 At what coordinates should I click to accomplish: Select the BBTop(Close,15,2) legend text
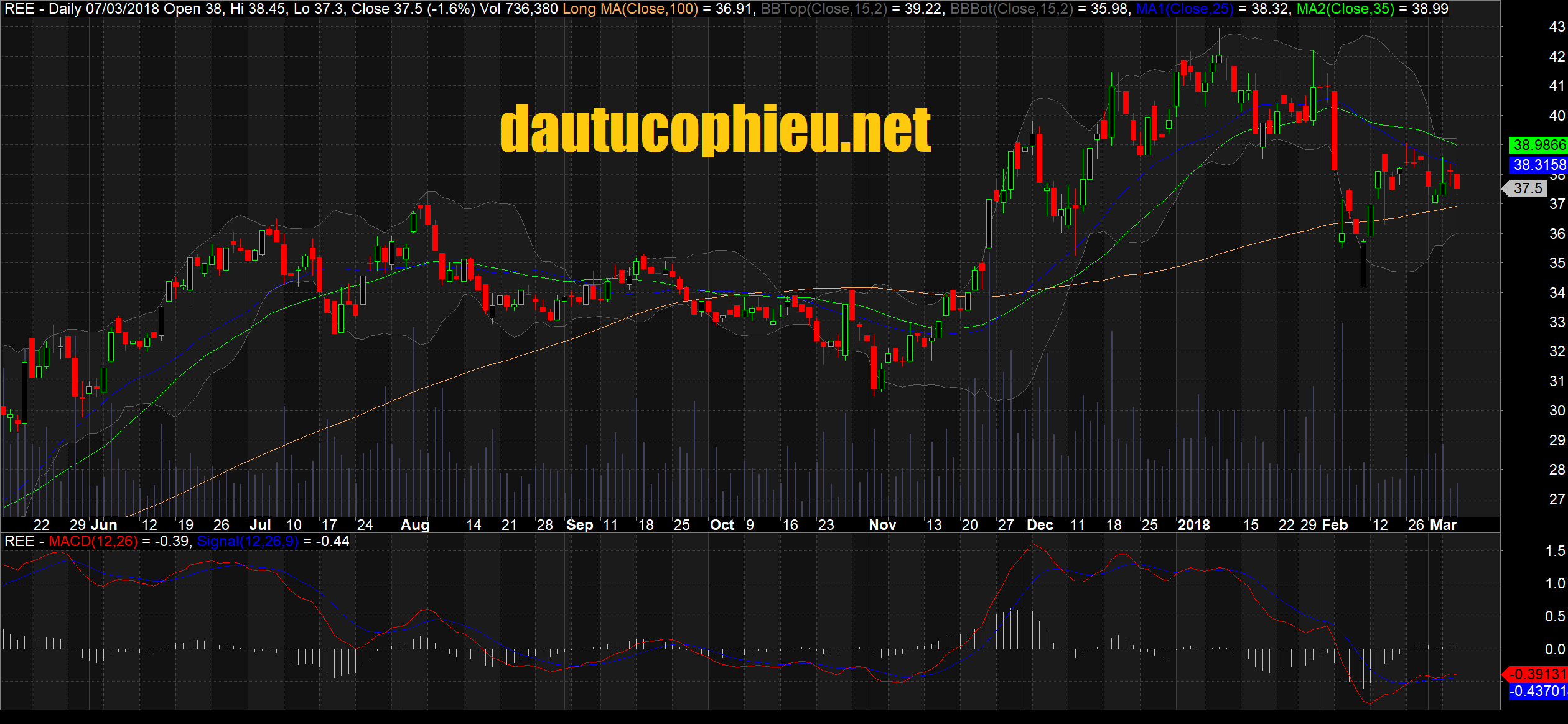point(824,9)
